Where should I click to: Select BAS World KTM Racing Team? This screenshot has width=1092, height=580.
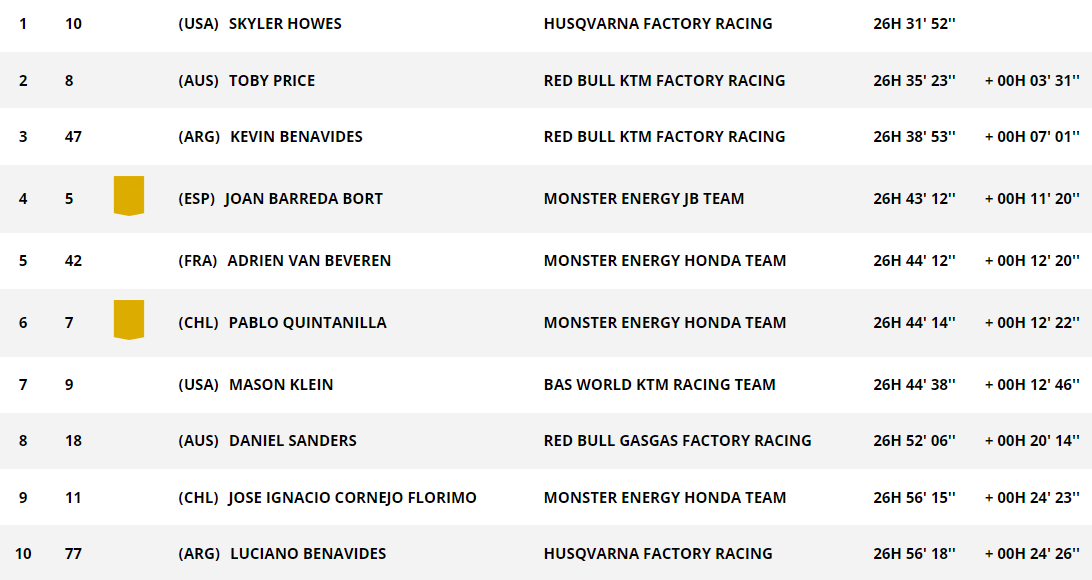pyautogui.click(x=660, y=384)
